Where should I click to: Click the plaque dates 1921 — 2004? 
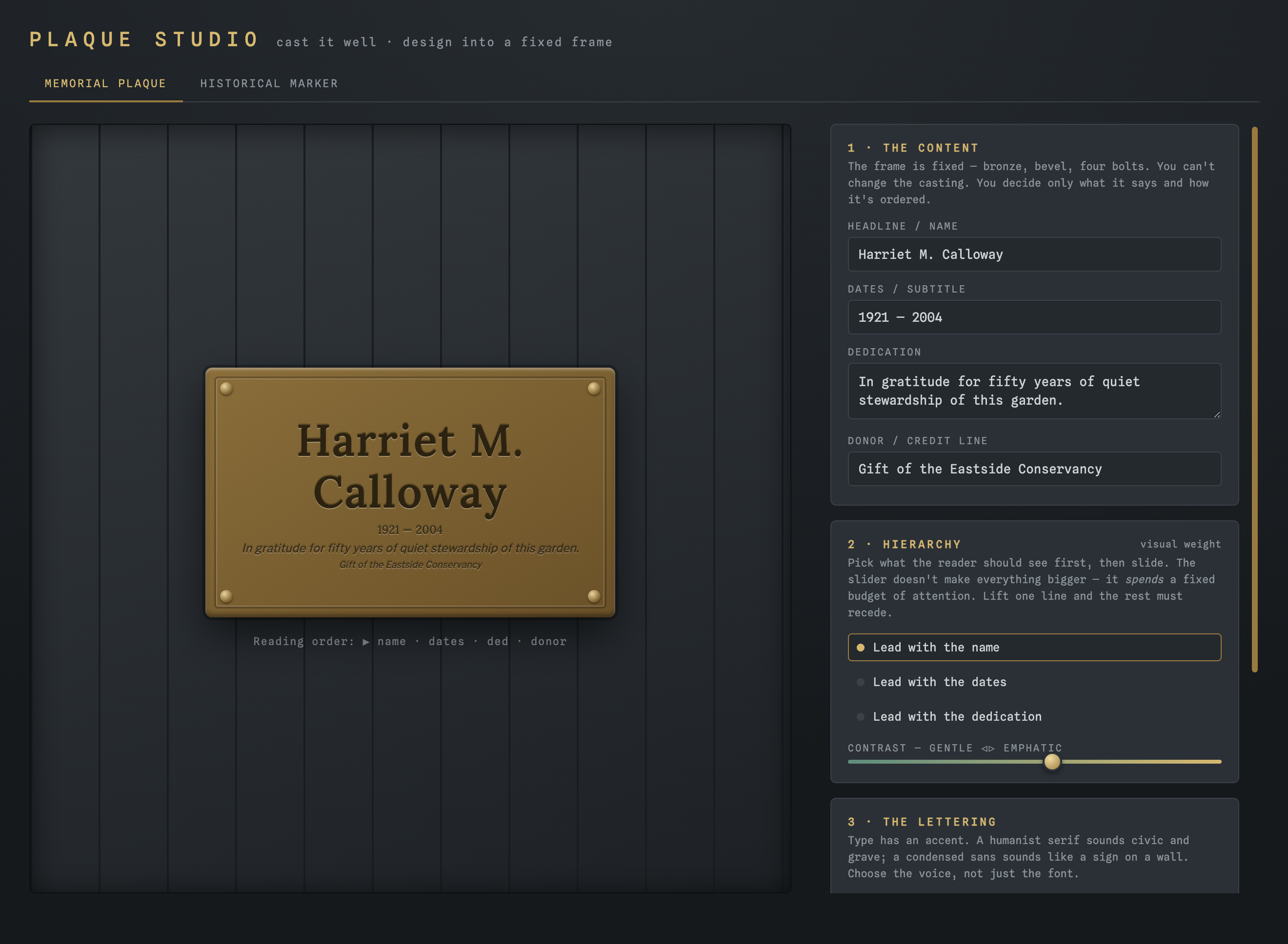point(410,530)
